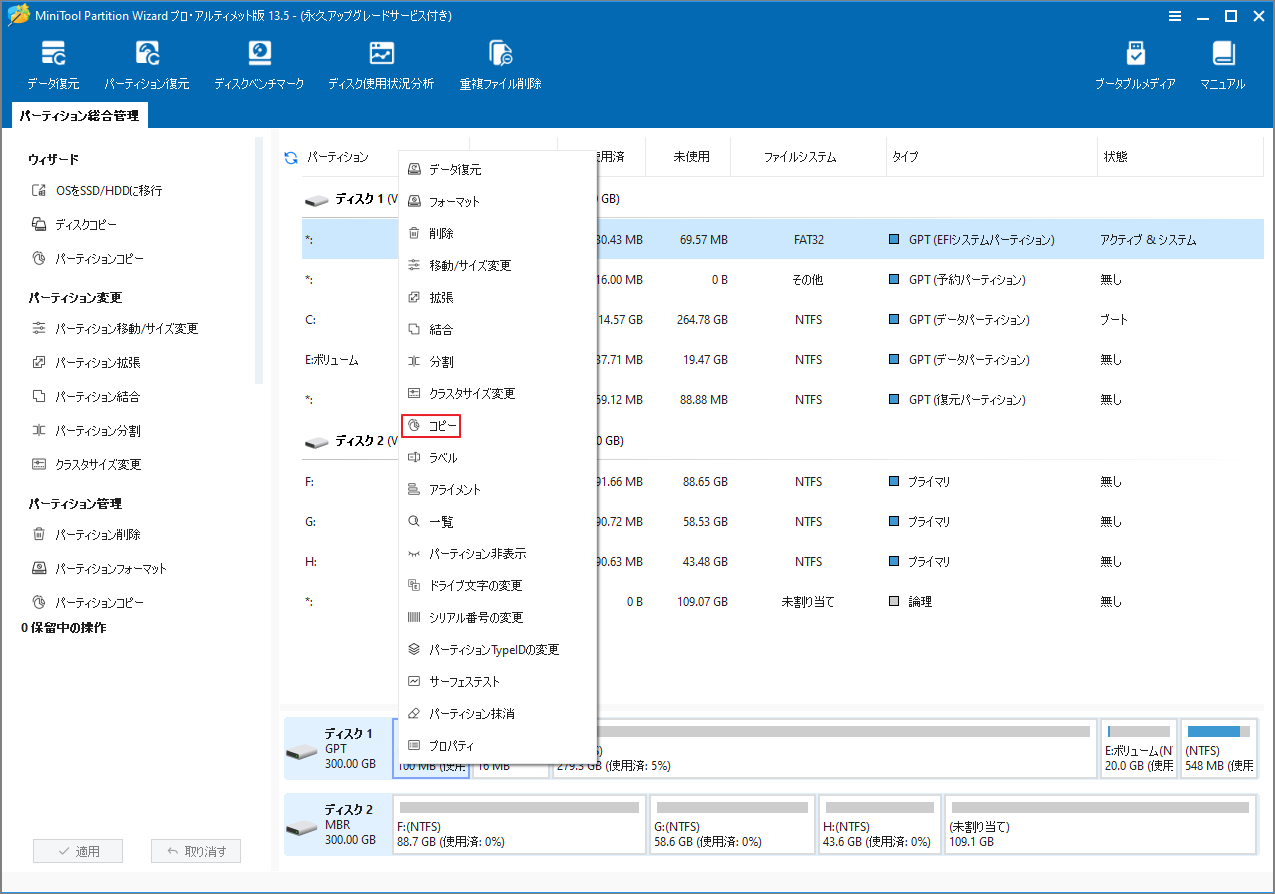Choose フォーマット in the context menu
Screen dimensions: 1275x894
tap(443, 200)
